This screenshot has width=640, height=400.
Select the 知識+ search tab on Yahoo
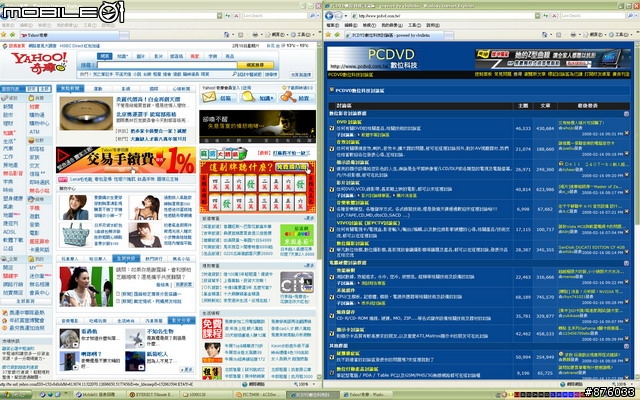click(122, 56)
